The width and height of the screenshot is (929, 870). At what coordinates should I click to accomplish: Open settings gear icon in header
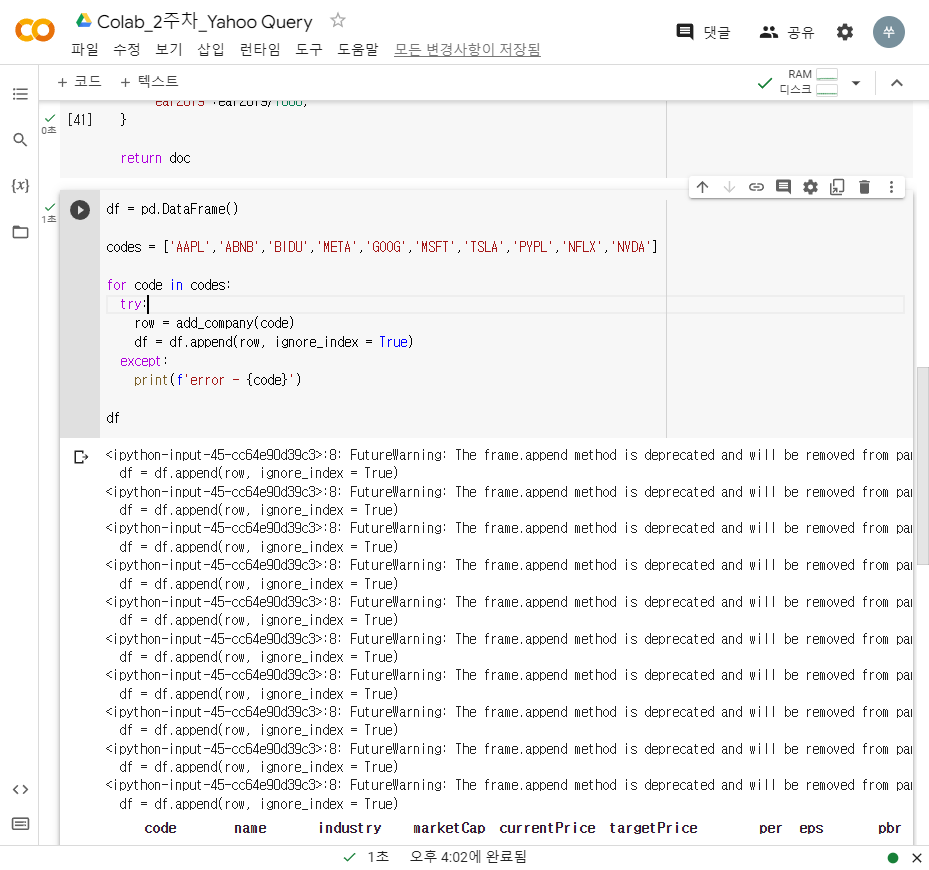coord(844,32)
